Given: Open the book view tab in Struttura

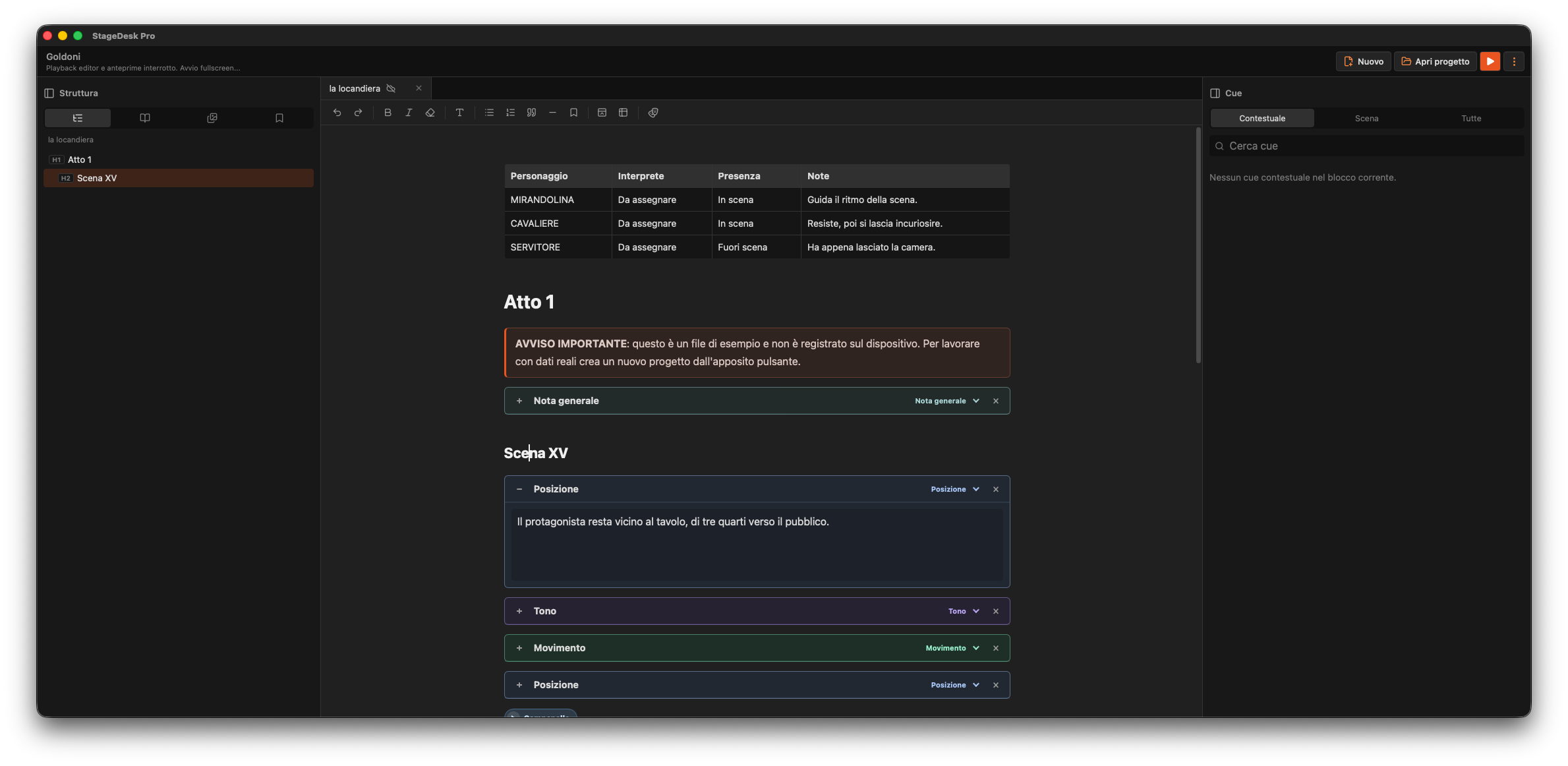Looking at the screenshot, I should coord(145,118).
